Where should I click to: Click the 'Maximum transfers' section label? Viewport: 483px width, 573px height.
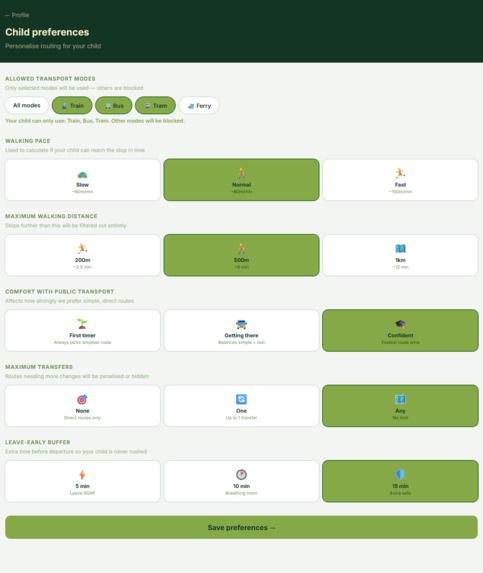pos(39,367)
